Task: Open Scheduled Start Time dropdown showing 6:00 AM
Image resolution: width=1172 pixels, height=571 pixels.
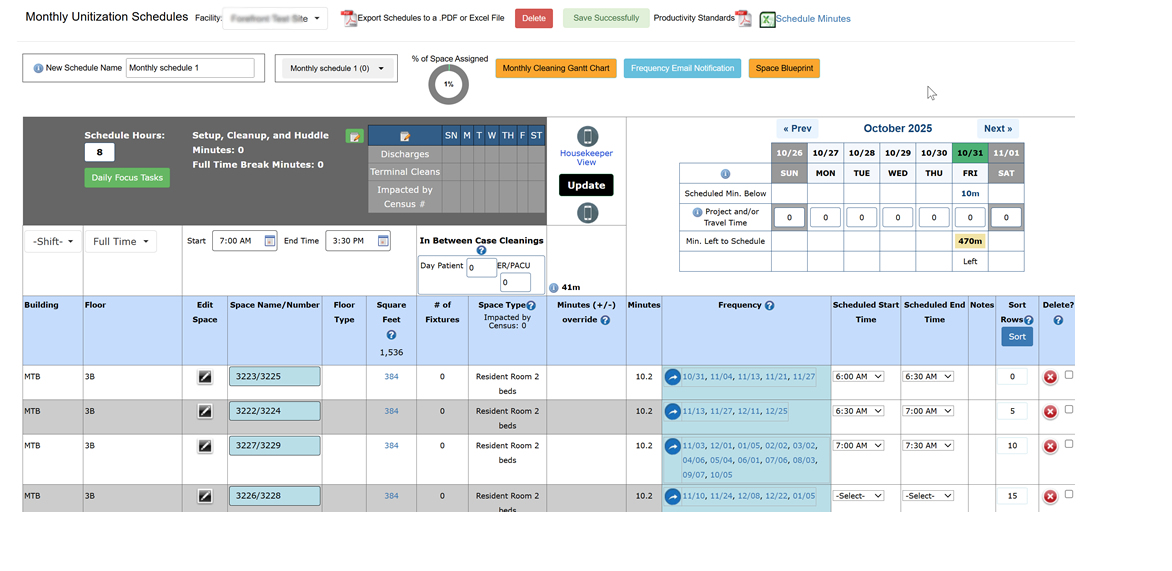Action: 858,377
